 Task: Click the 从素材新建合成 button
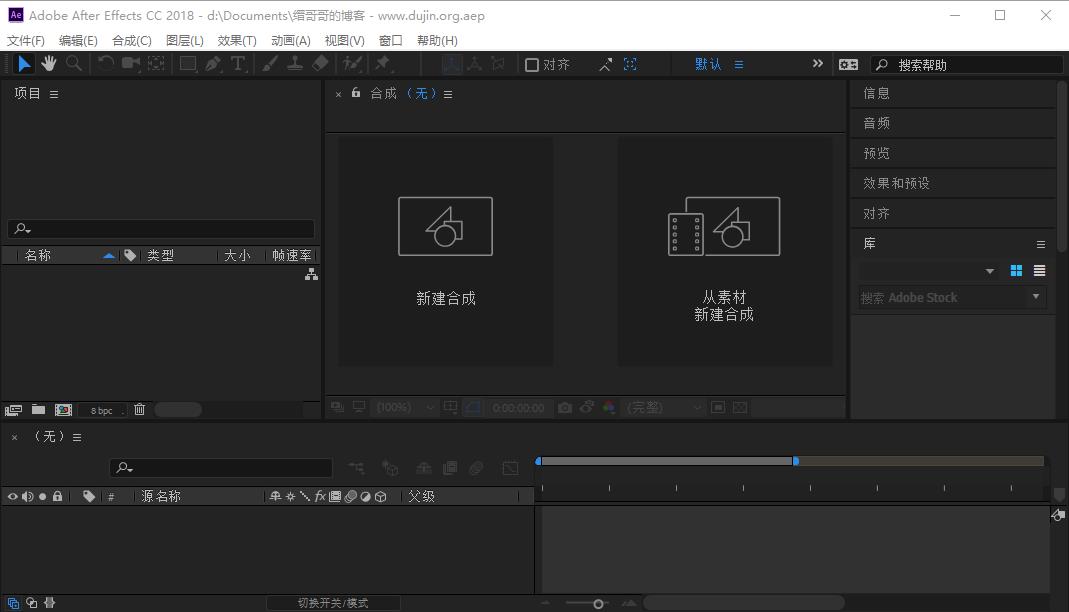pos(725,251)
